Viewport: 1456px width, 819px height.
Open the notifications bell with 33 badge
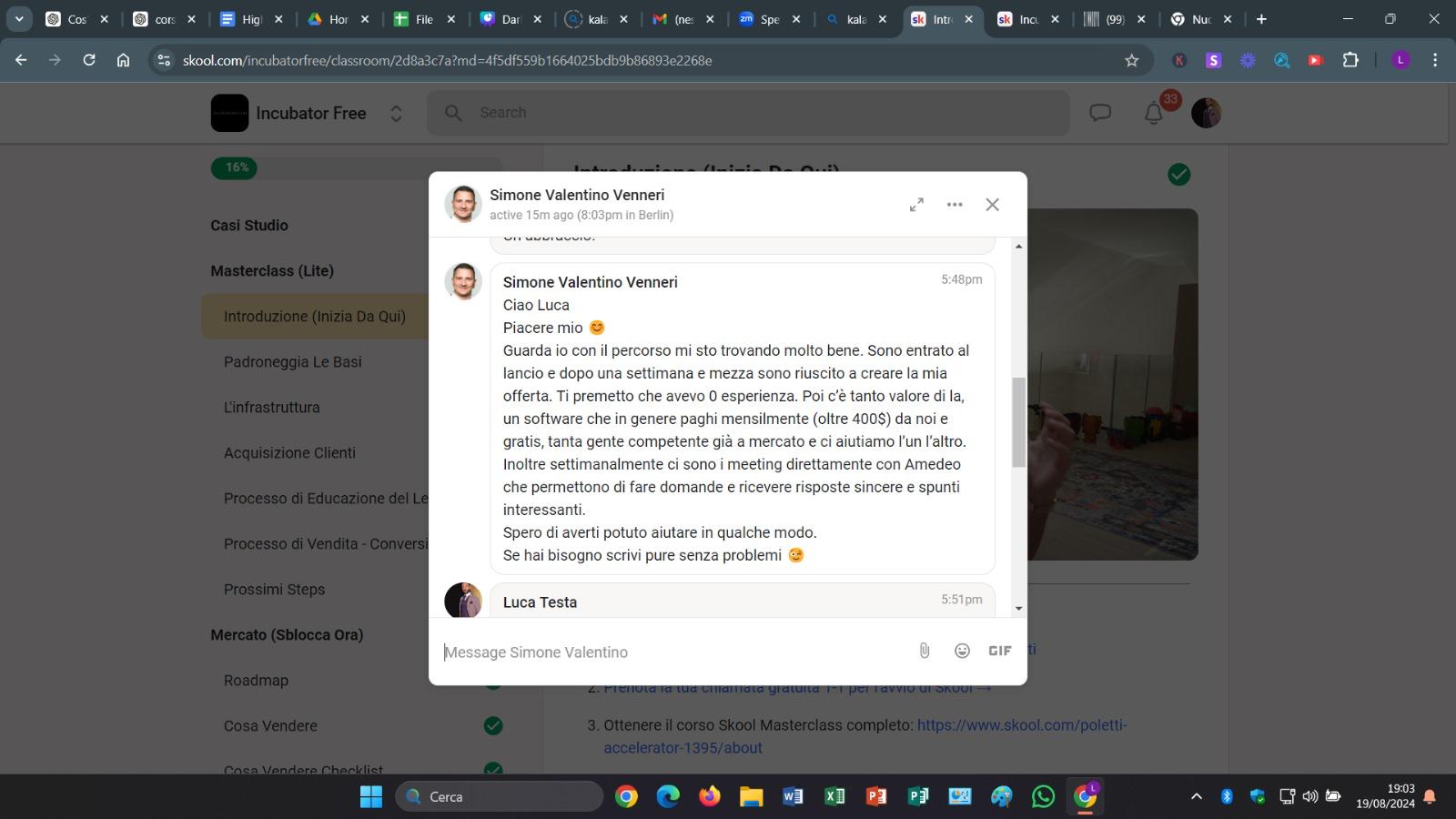[1154, 113]
